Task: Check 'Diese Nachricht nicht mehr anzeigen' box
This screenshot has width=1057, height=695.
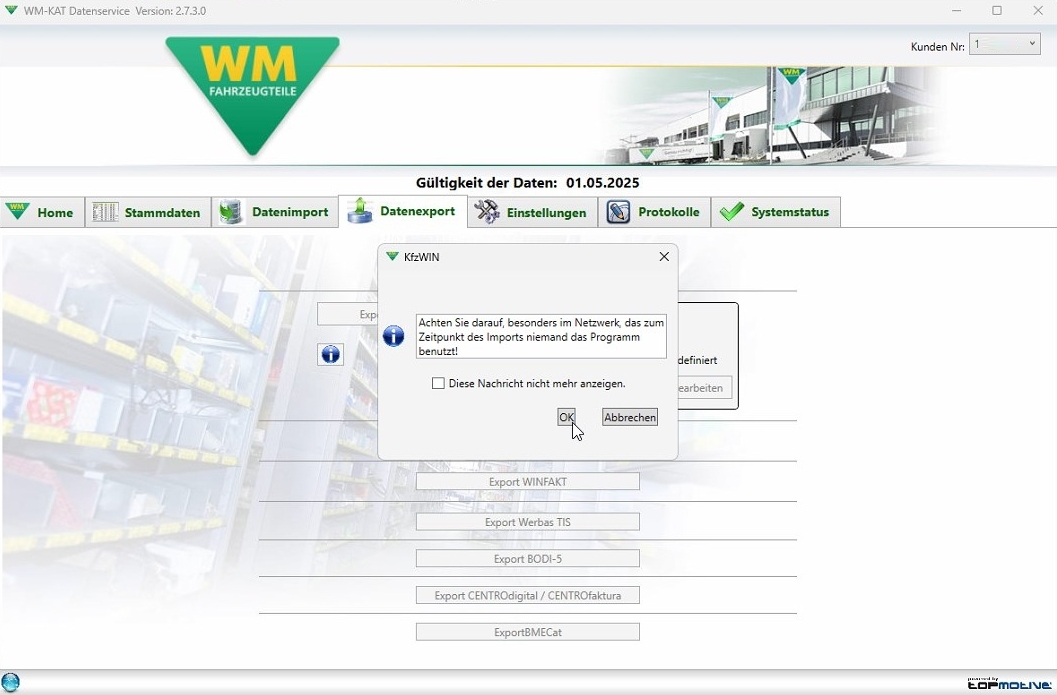Action: [438, 384]
